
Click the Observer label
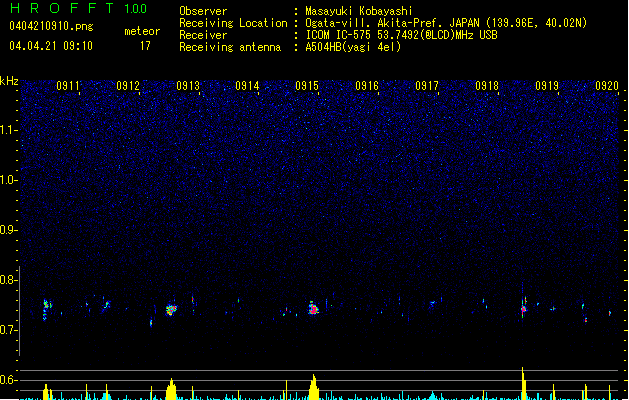point(203,11)
